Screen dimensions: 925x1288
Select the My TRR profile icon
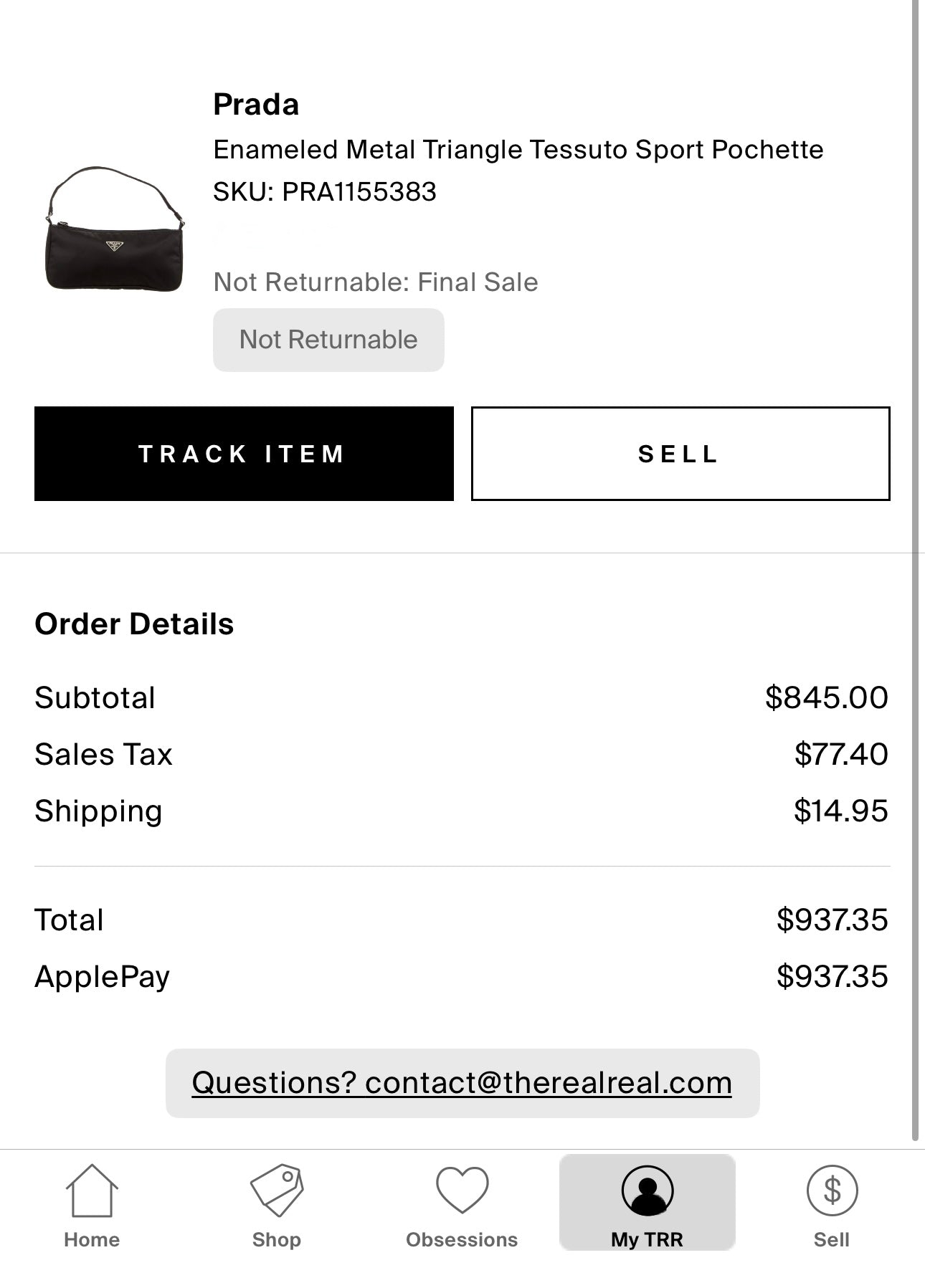(647, 1191)
